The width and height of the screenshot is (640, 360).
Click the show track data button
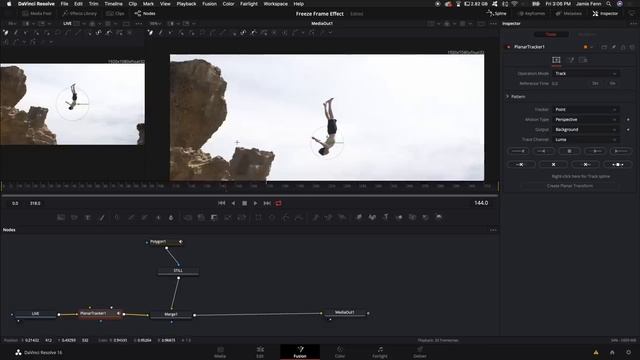[618, 164]
